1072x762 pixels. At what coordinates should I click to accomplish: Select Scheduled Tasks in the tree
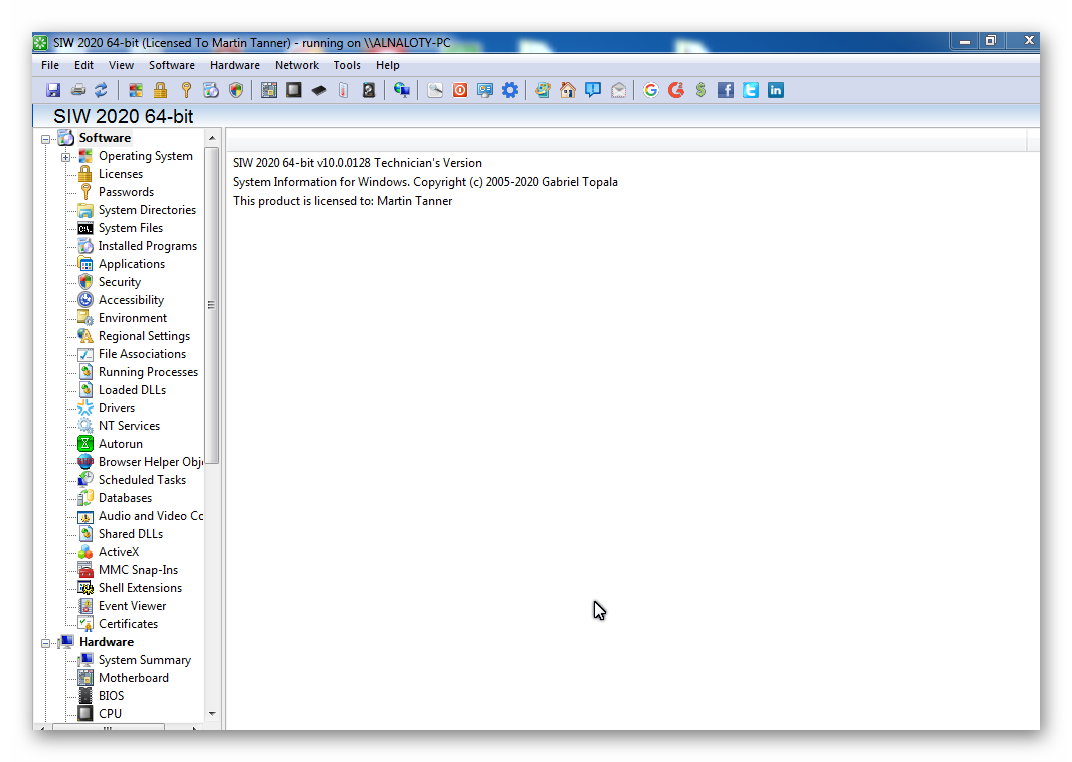(x=142, y=480)
